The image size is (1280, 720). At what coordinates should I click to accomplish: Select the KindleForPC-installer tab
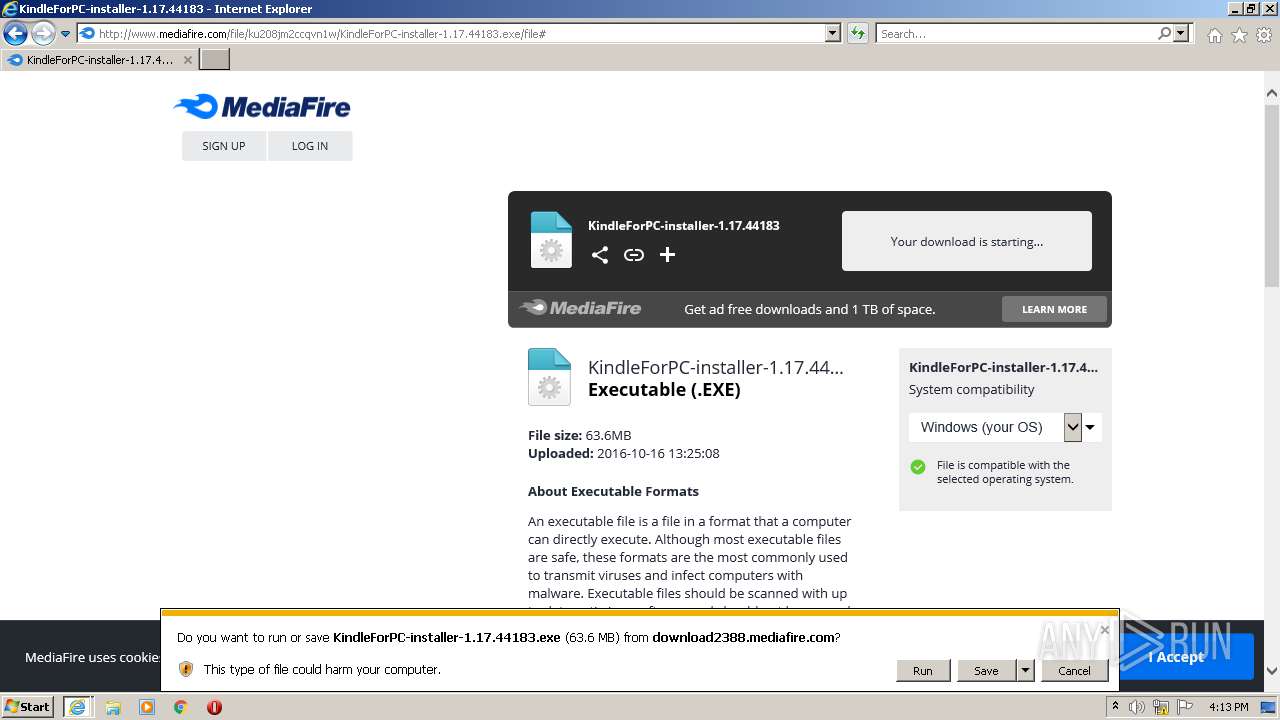(x=98, y=60)
